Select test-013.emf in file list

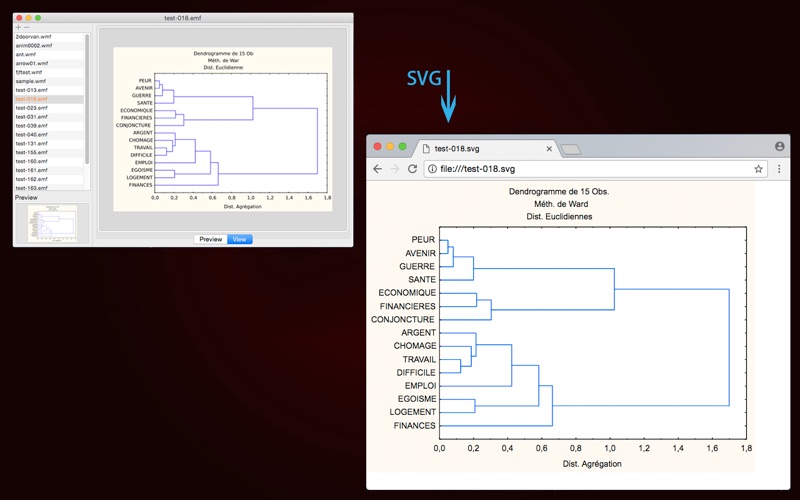[48, 90]
